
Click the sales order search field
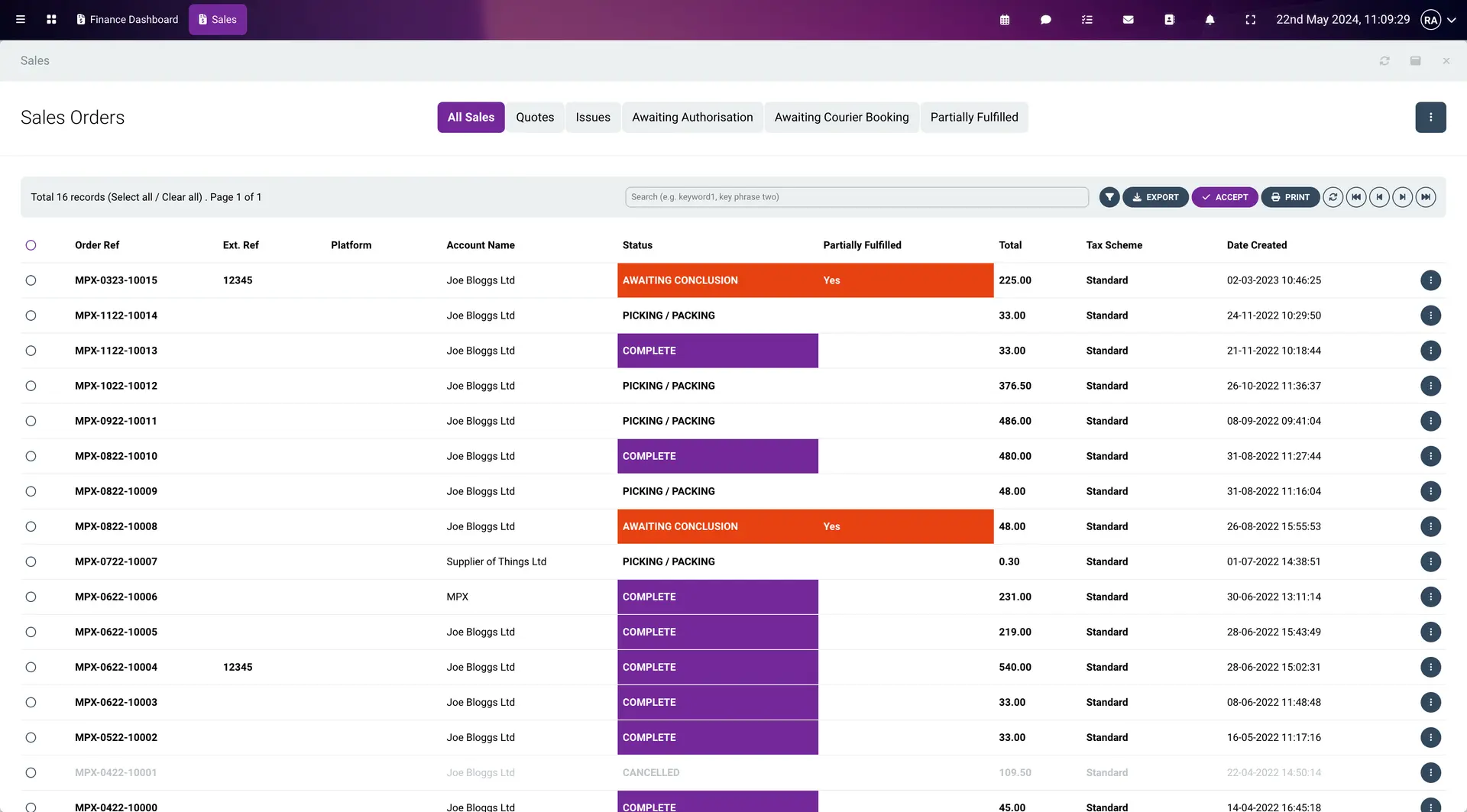coord(857,197)
